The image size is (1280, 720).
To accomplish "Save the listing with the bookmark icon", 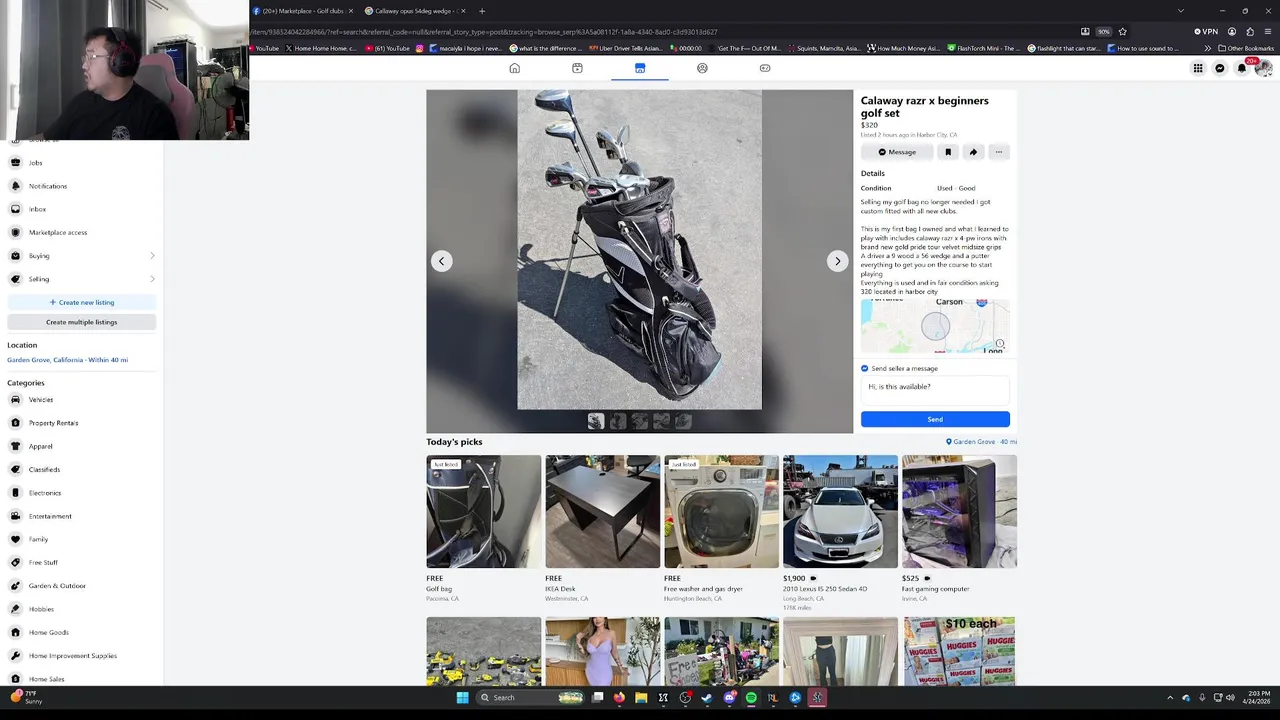I will [x=948, y=152].
